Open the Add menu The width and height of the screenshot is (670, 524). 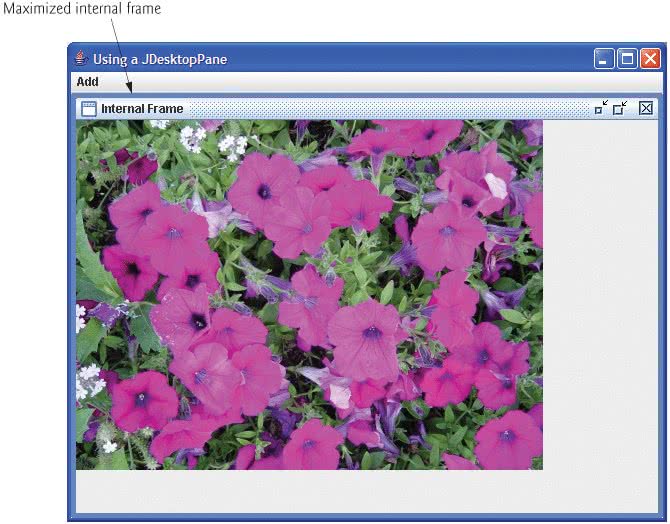pos(88,82)
